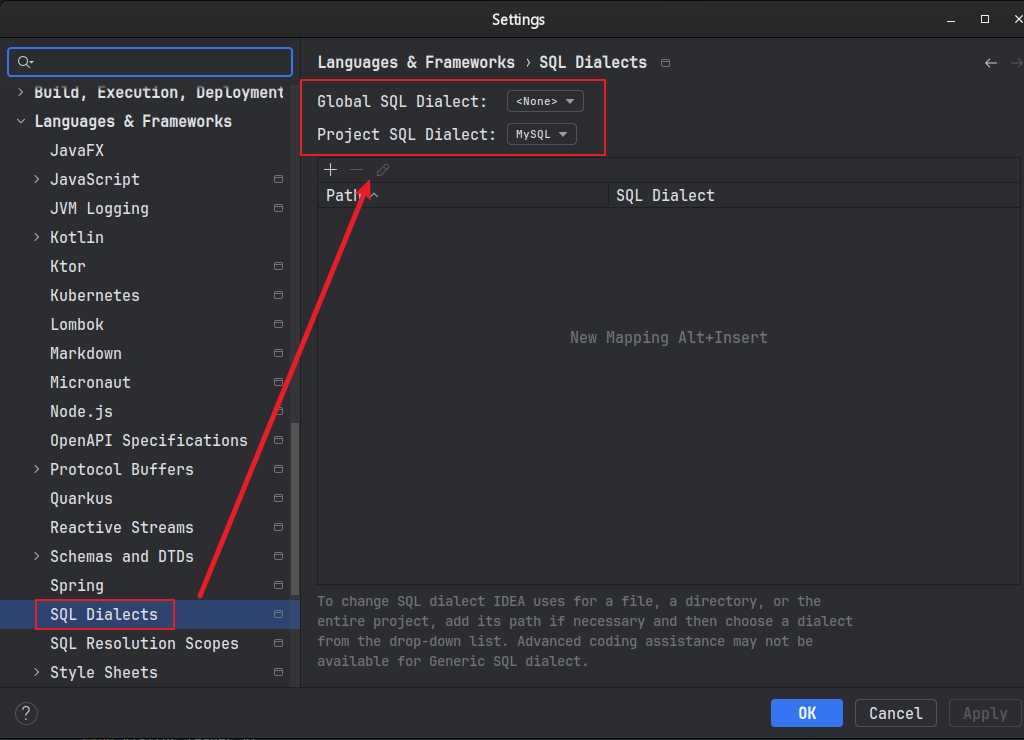Navigate back with the left arrow
Screen dimensions: 1024x740
(x=991, y=63)
